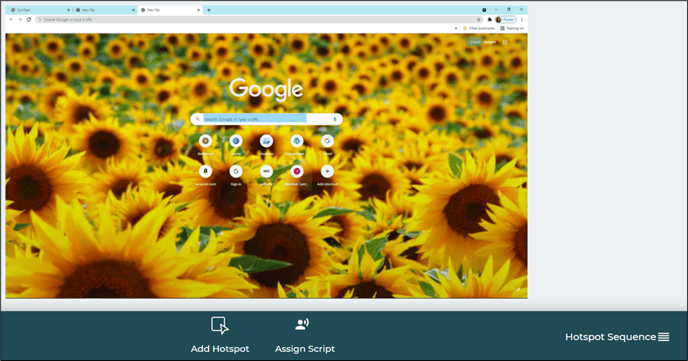
Task: Close the second browser tab
Action: pos(133,10)
